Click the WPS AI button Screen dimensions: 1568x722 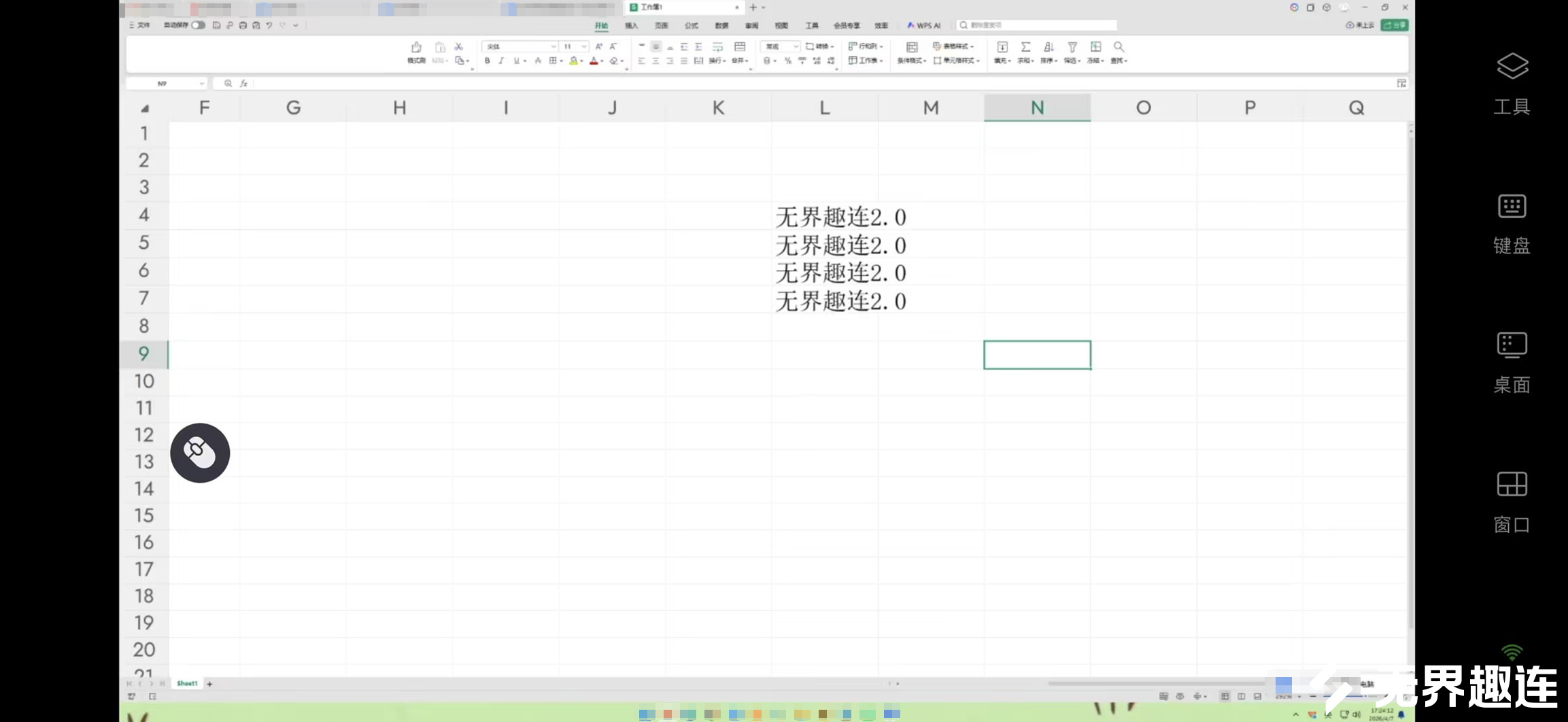tap(924, 26)
